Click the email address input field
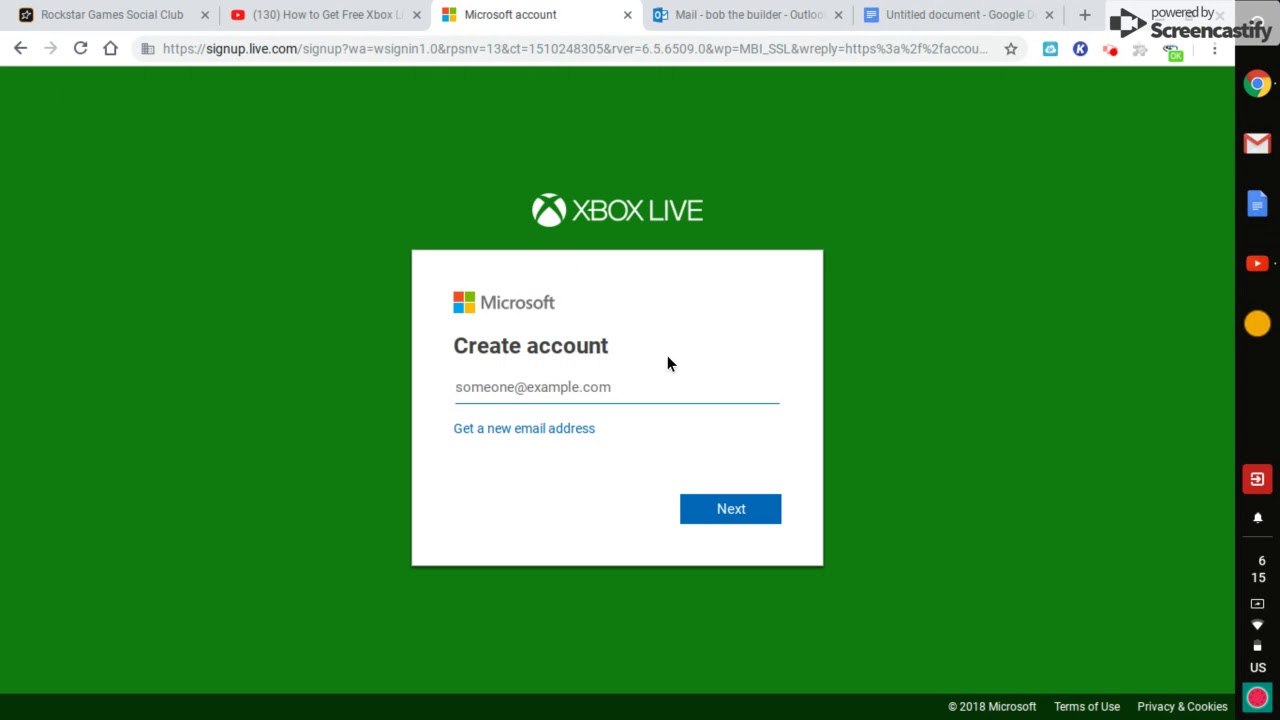 coord(617,387)
